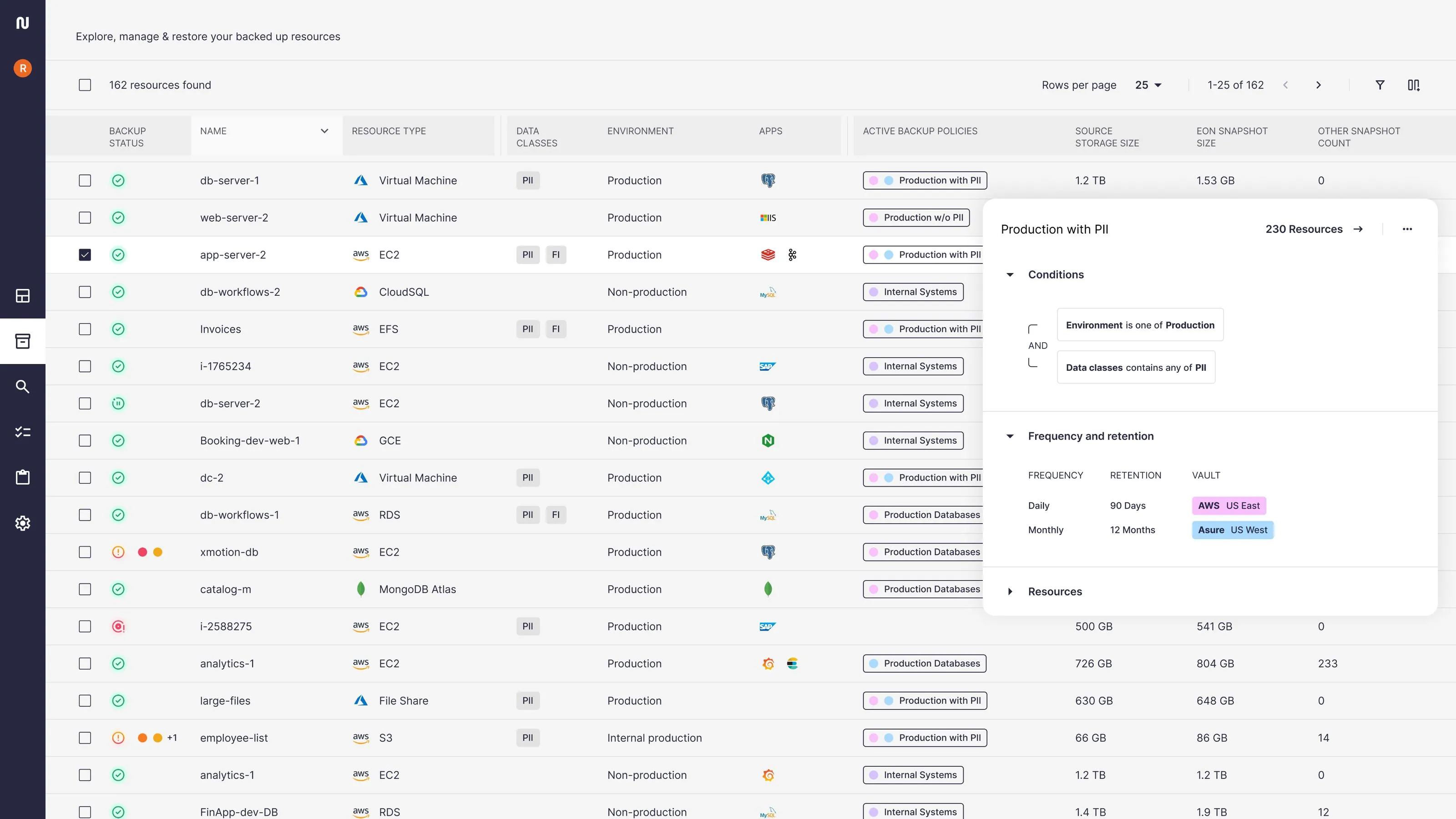This screenshot has height=819, width=1456.
Task: Click the BACKUP STATUS column header
Action: pyautogui.click(x=127, y=137)
